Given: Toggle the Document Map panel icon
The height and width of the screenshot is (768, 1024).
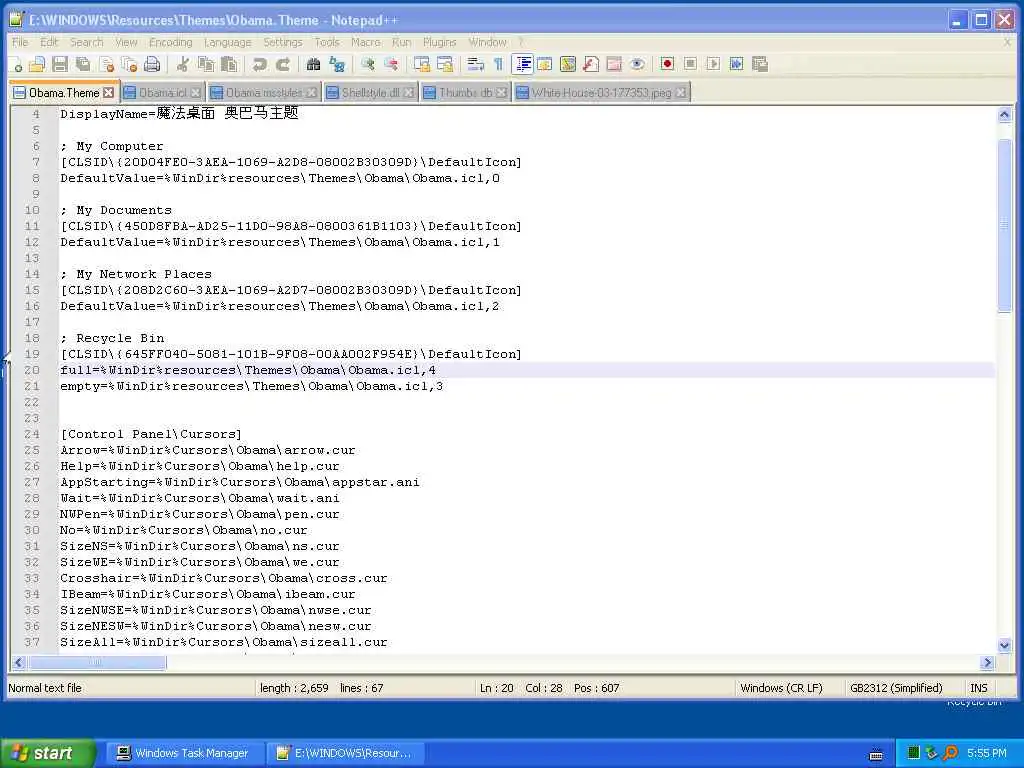Looking at the screenshot, I should pyautogui.click(x=568, y=64).
